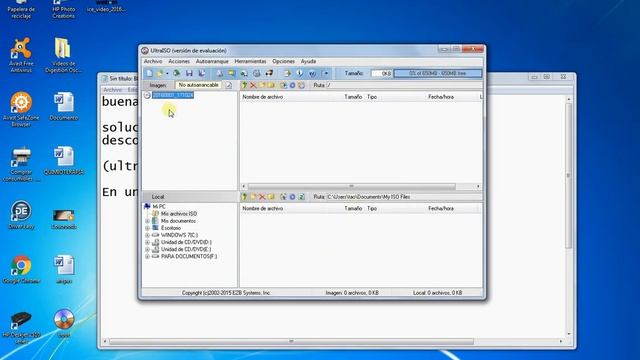Click the black-and-white compress icon in the toolbar
The width and height of the screenshot is (640, 360).
tap(269, 73)
